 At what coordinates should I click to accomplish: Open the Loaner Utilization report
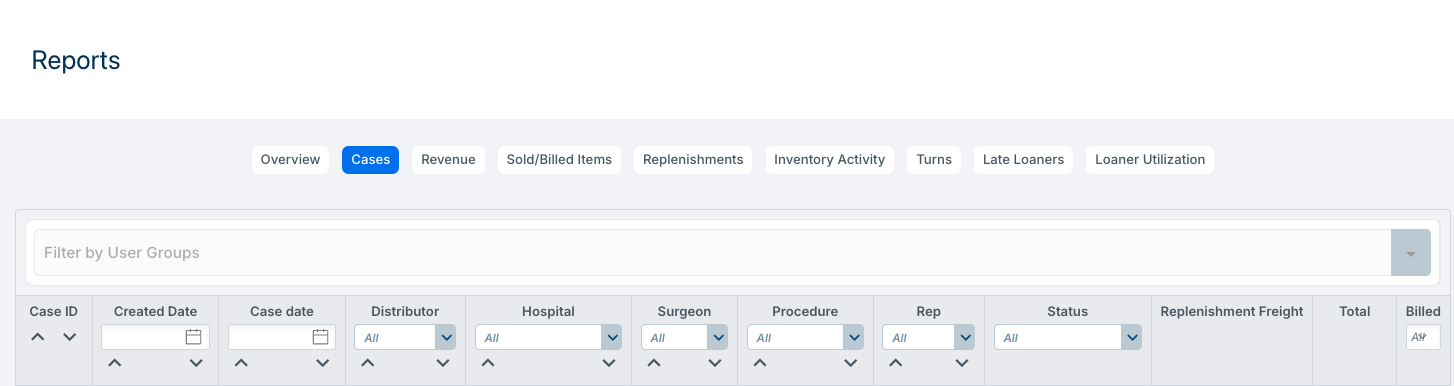point(1150,160)
